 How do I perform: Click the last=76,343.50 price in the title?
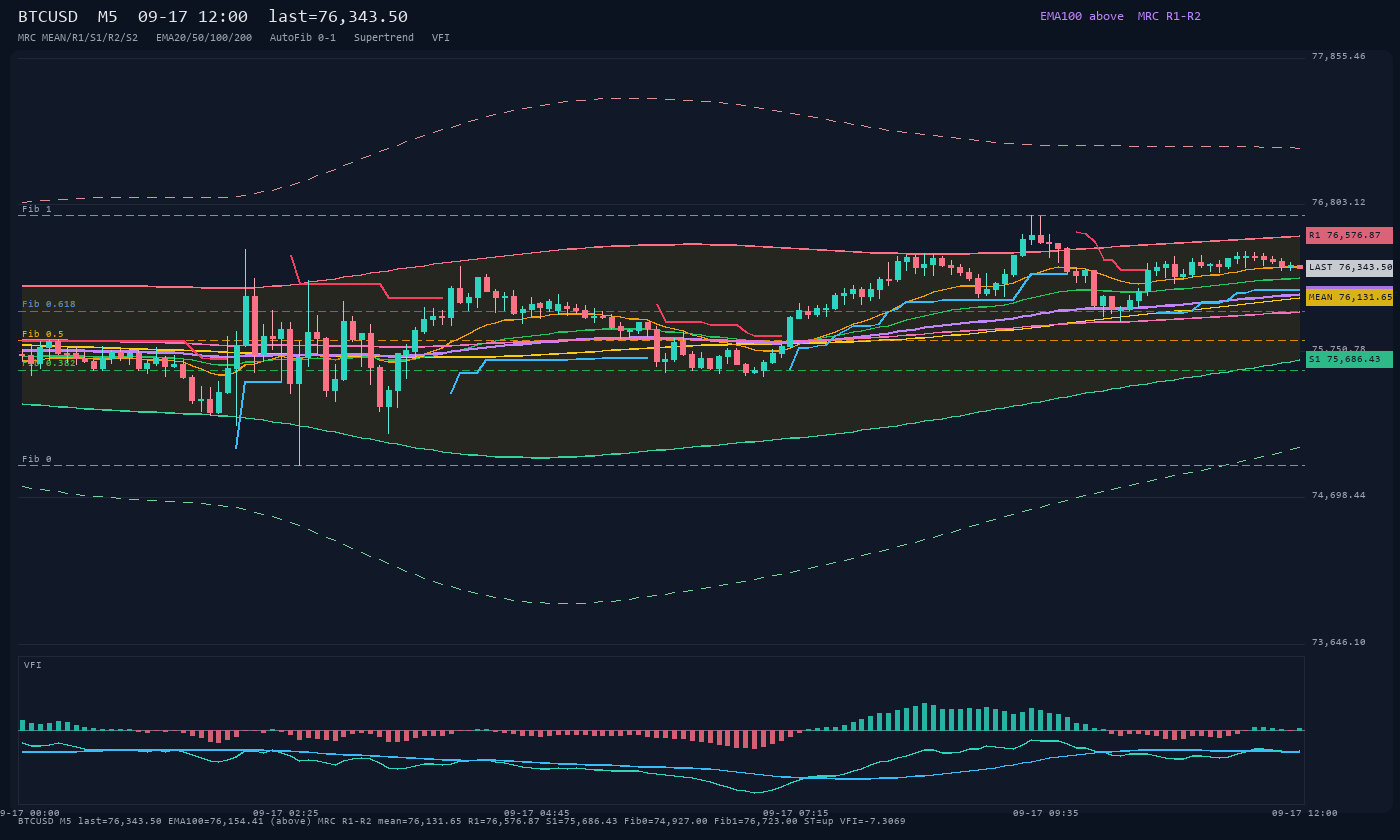(x=338, y=16)
